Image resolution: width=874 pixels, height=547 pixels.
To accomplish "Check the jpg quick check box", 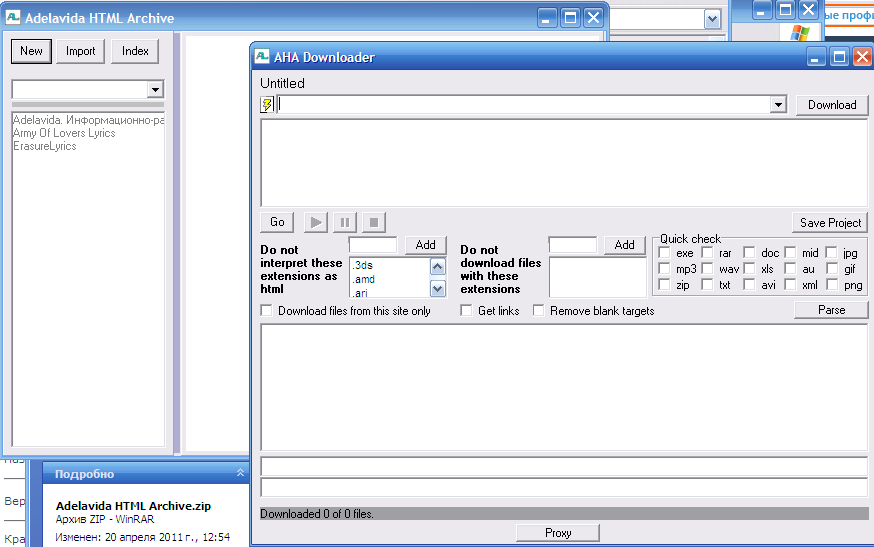I will 832,253.
